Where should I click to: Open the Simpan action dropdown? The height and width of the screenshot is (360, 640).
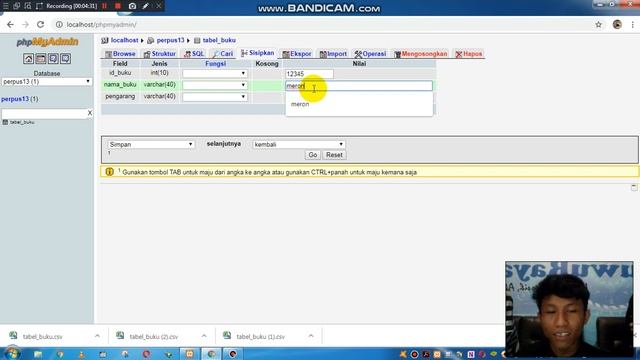(x=151, y=144)
